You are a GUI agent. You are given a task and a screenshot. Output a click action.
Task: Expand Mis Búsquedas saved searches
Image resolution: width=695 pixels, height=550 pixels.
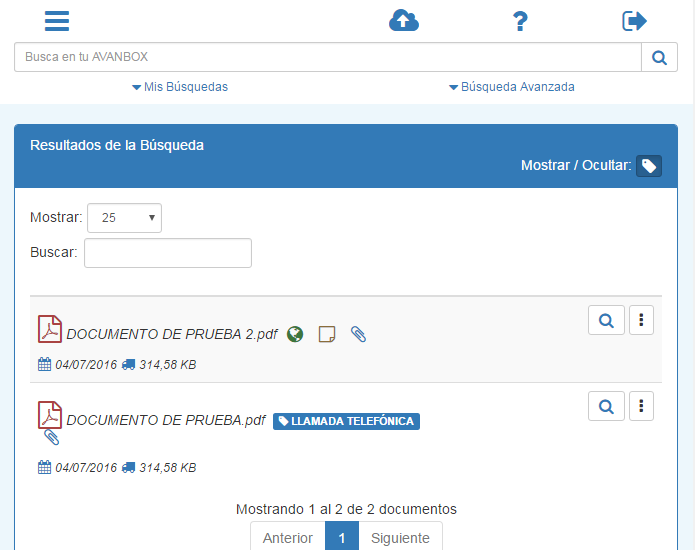click(180, 87)
